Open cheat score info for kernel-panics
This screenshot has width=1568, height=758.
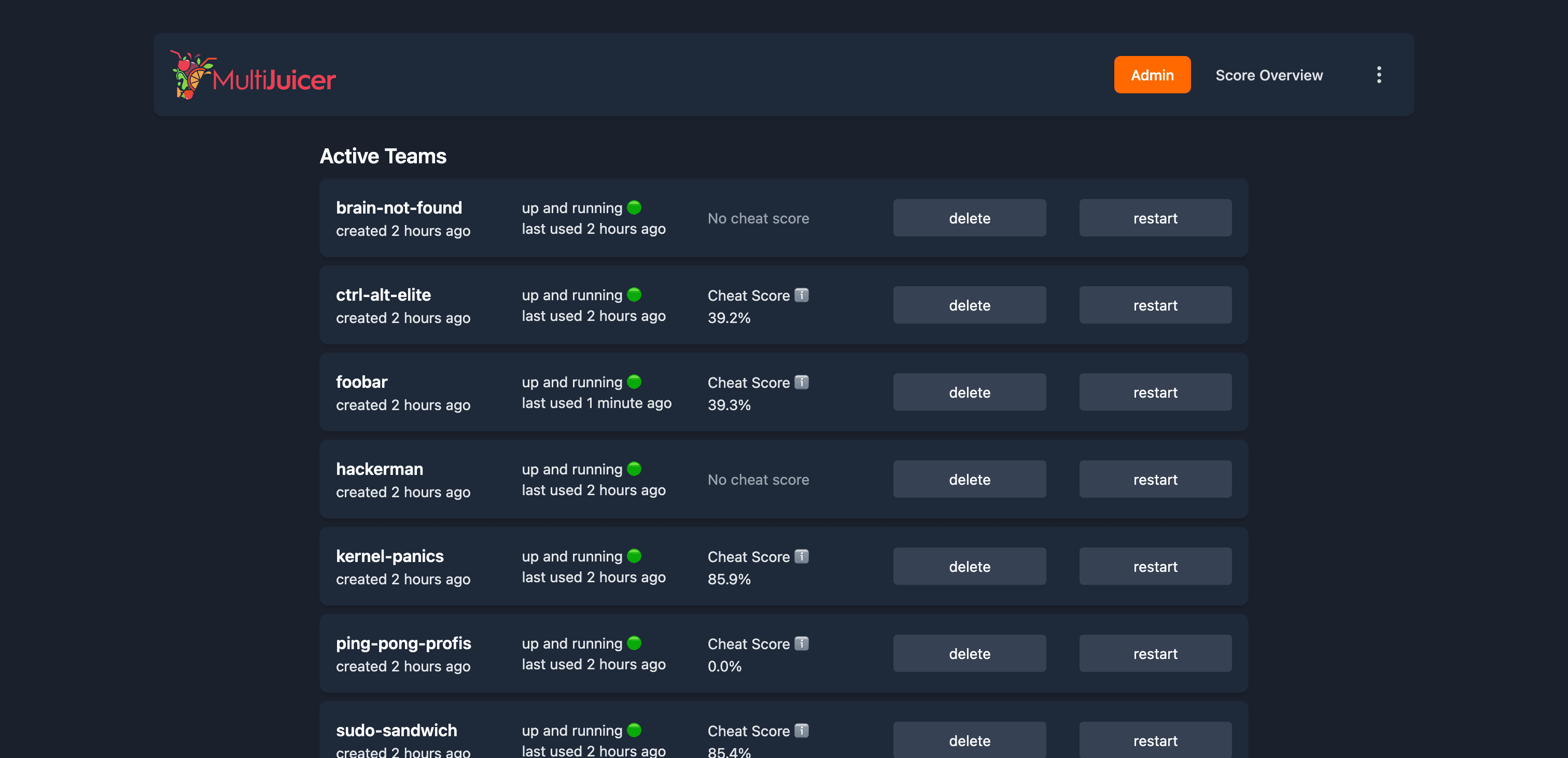pyautogui.click(x=802, y=556)
